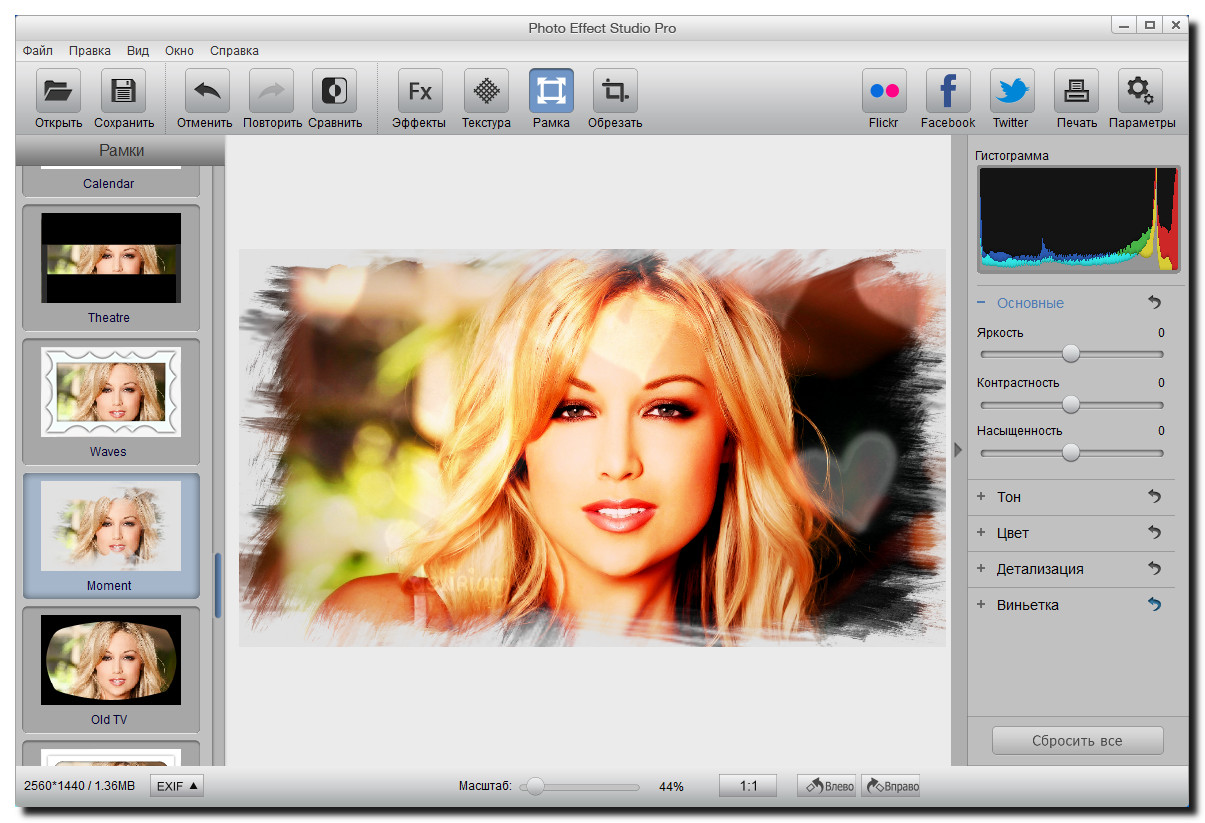
Task: Adjust the Контрастность slider handle
Action: [1071, 404]
